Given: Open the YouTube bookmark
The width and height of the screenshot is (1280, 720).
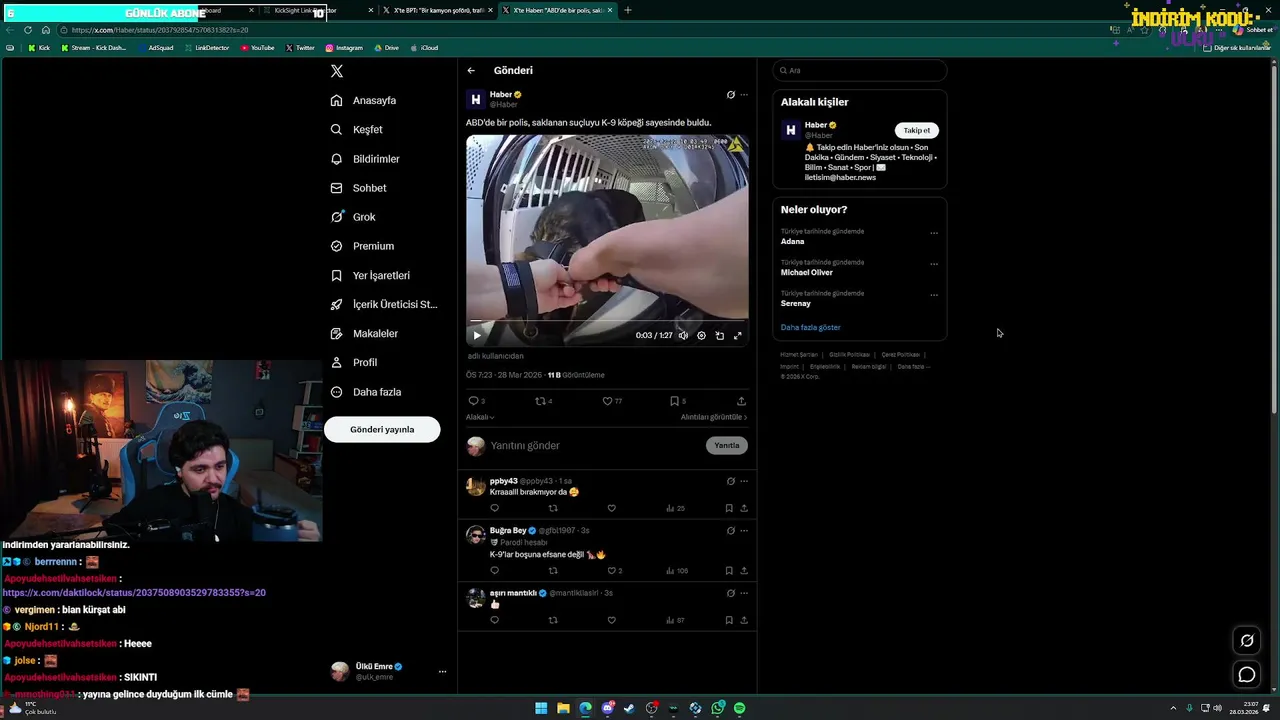Looking at the screenshot, I should pyautogui.click(x=258, y=48).
